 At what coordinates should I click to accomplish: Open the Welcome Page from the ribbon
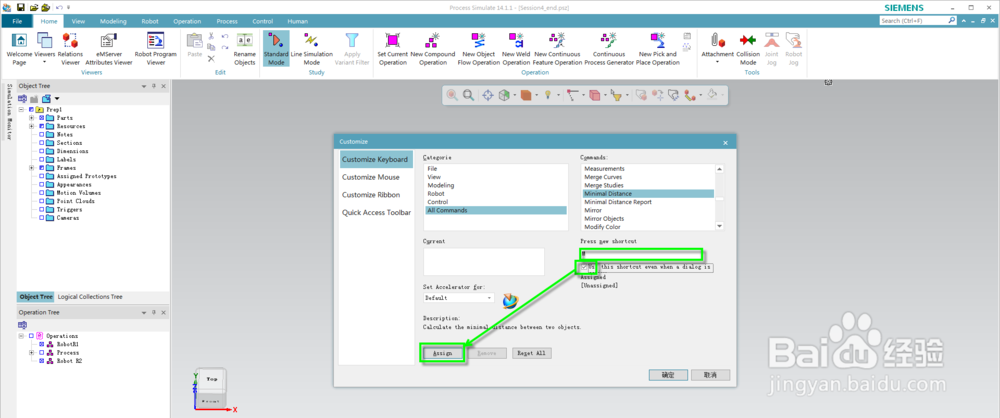point(19,49)
